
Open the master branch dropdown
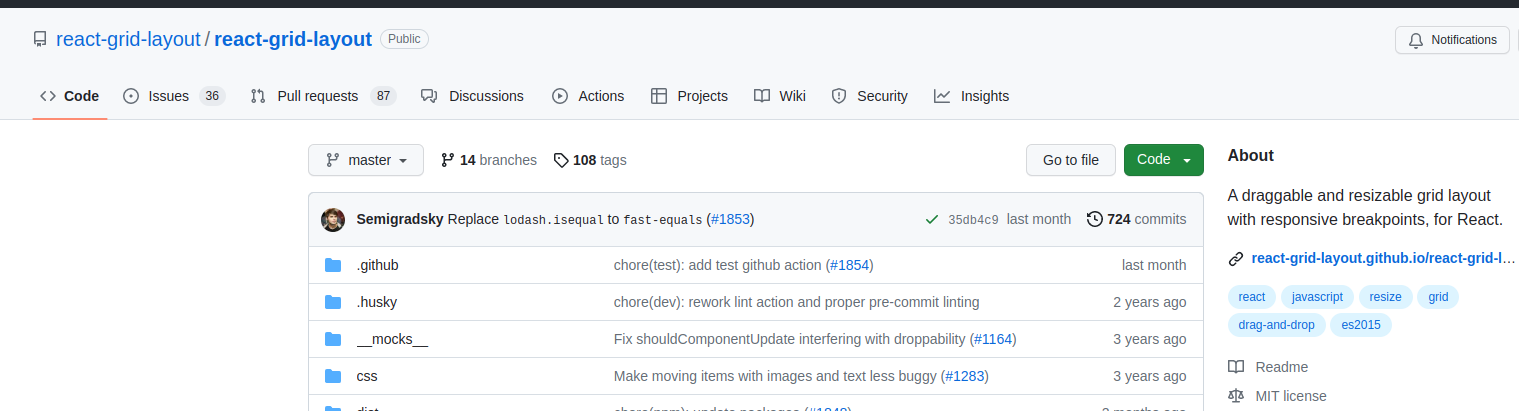pyautogui.click(x=366, y=160)
